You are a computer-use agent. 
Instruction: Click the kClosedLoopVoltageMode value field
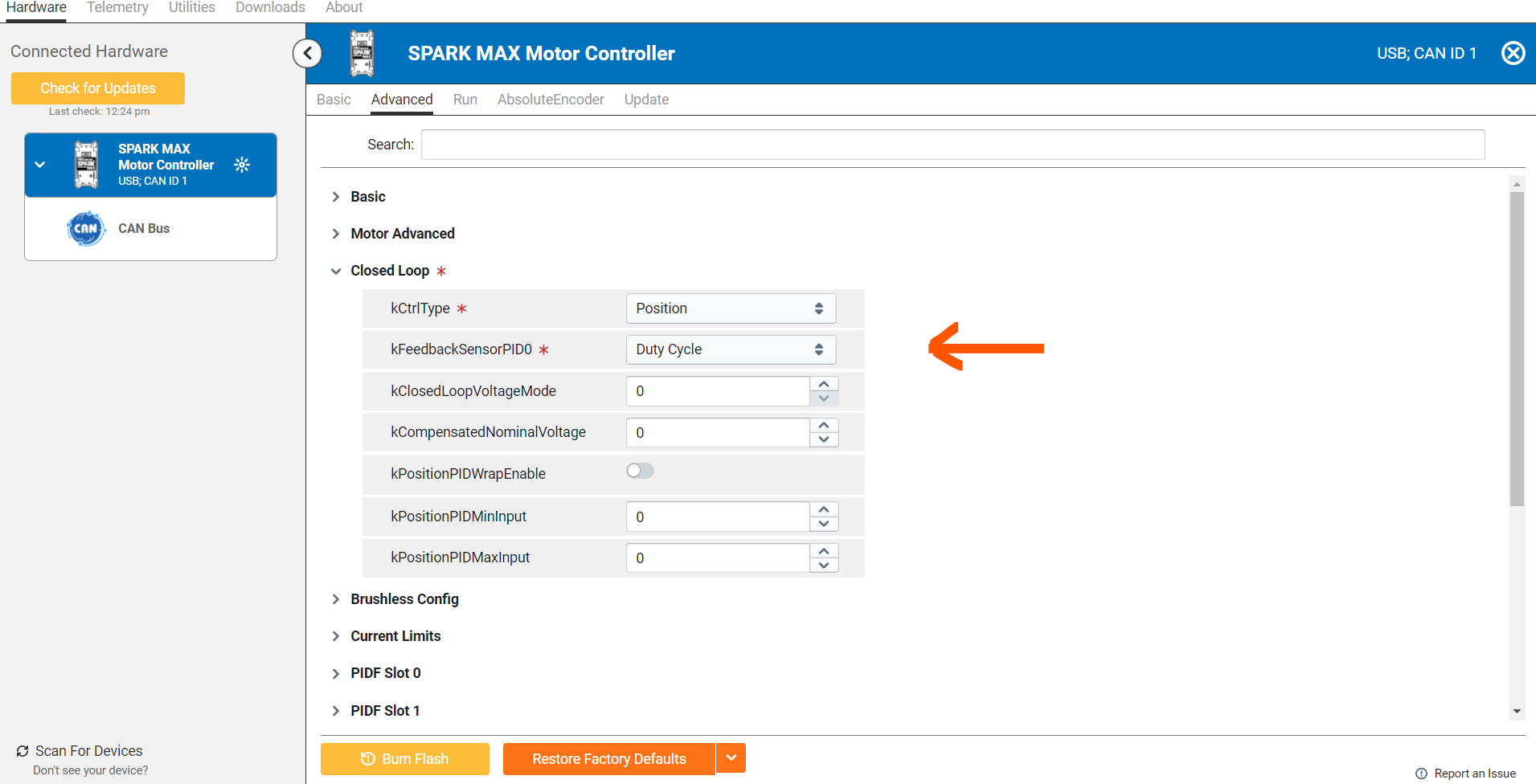tap(718, 391)
